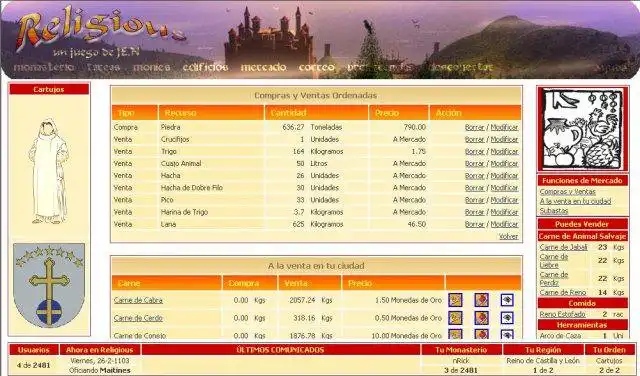
Task: Click the Cantidad column header
Action: pyautogui.click(x=316, y=113)
